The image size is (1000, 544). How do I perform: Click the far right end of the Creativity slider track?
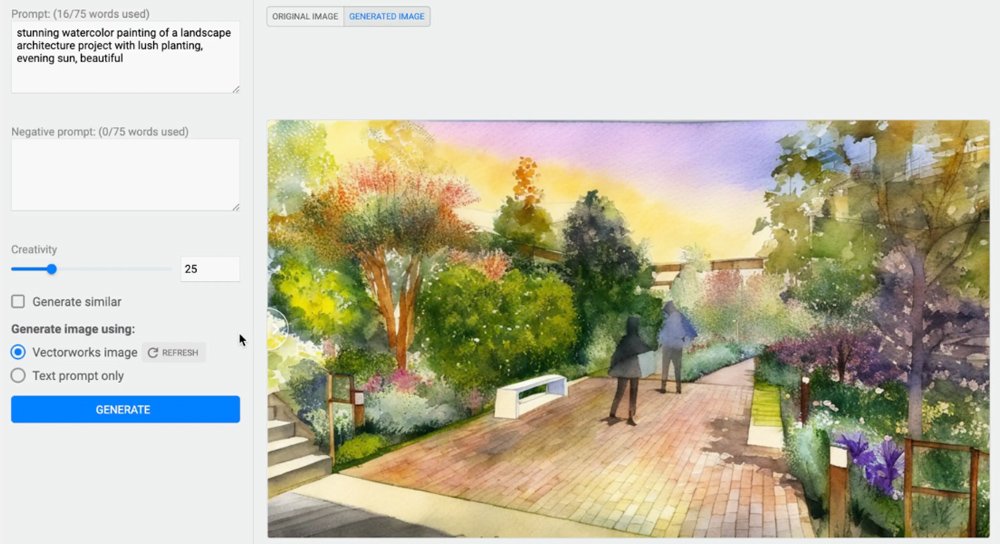pos(170,269)
